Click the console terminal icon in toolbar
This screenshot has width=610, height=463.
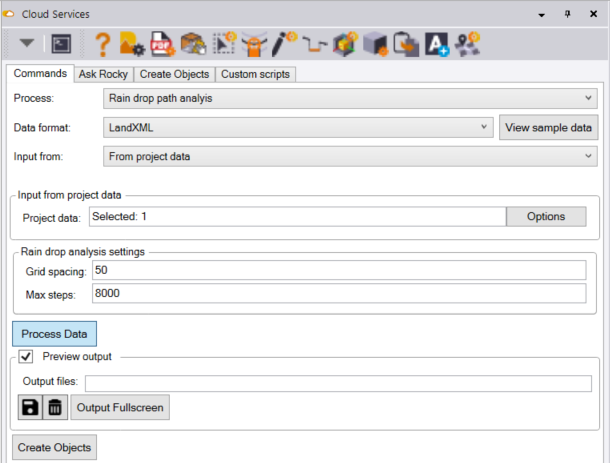click(61, 43)
